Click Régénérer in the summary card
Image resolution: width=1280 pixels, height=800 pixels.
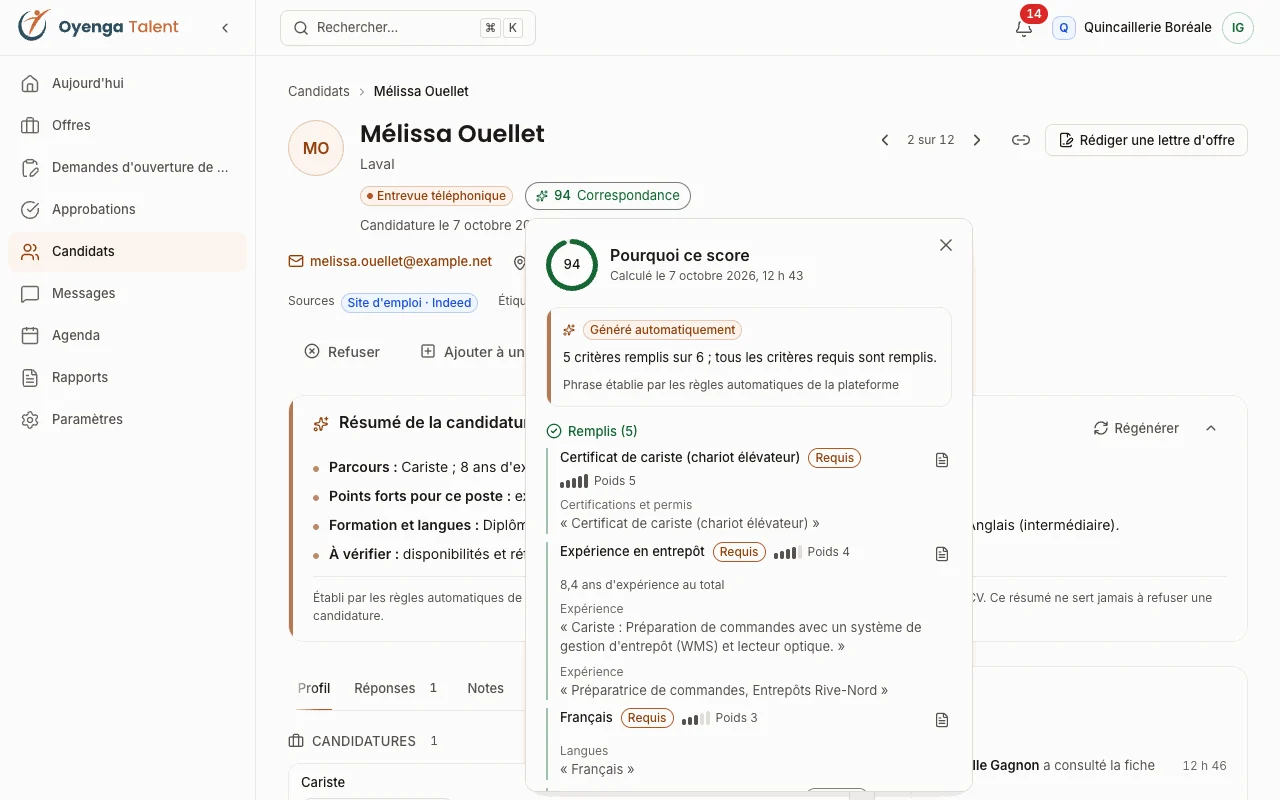pyautogui.click(x=1136, y=428)
